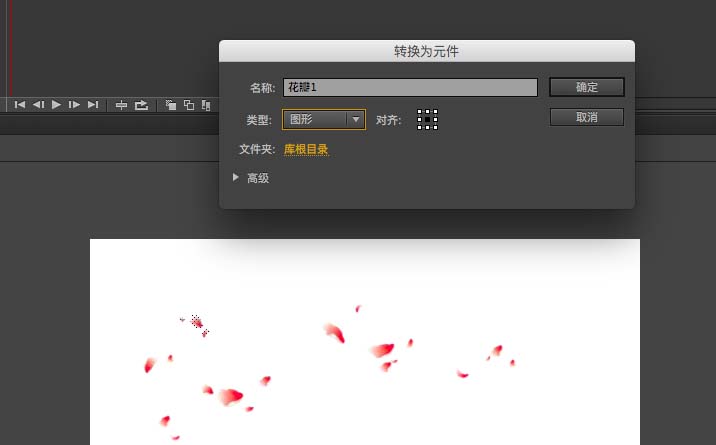This screenshot has width=716, height=445.
Task: Set registration point to center
Action: click(427, 120)
